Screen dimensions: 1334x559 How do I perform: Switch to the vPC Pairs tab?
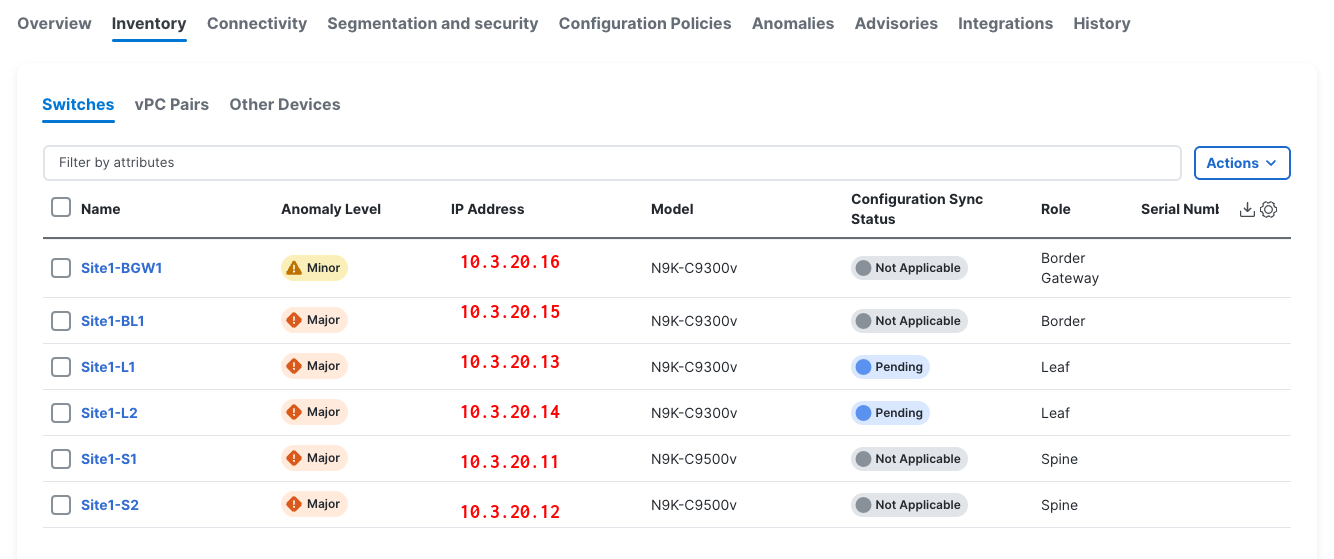(172, 105)
